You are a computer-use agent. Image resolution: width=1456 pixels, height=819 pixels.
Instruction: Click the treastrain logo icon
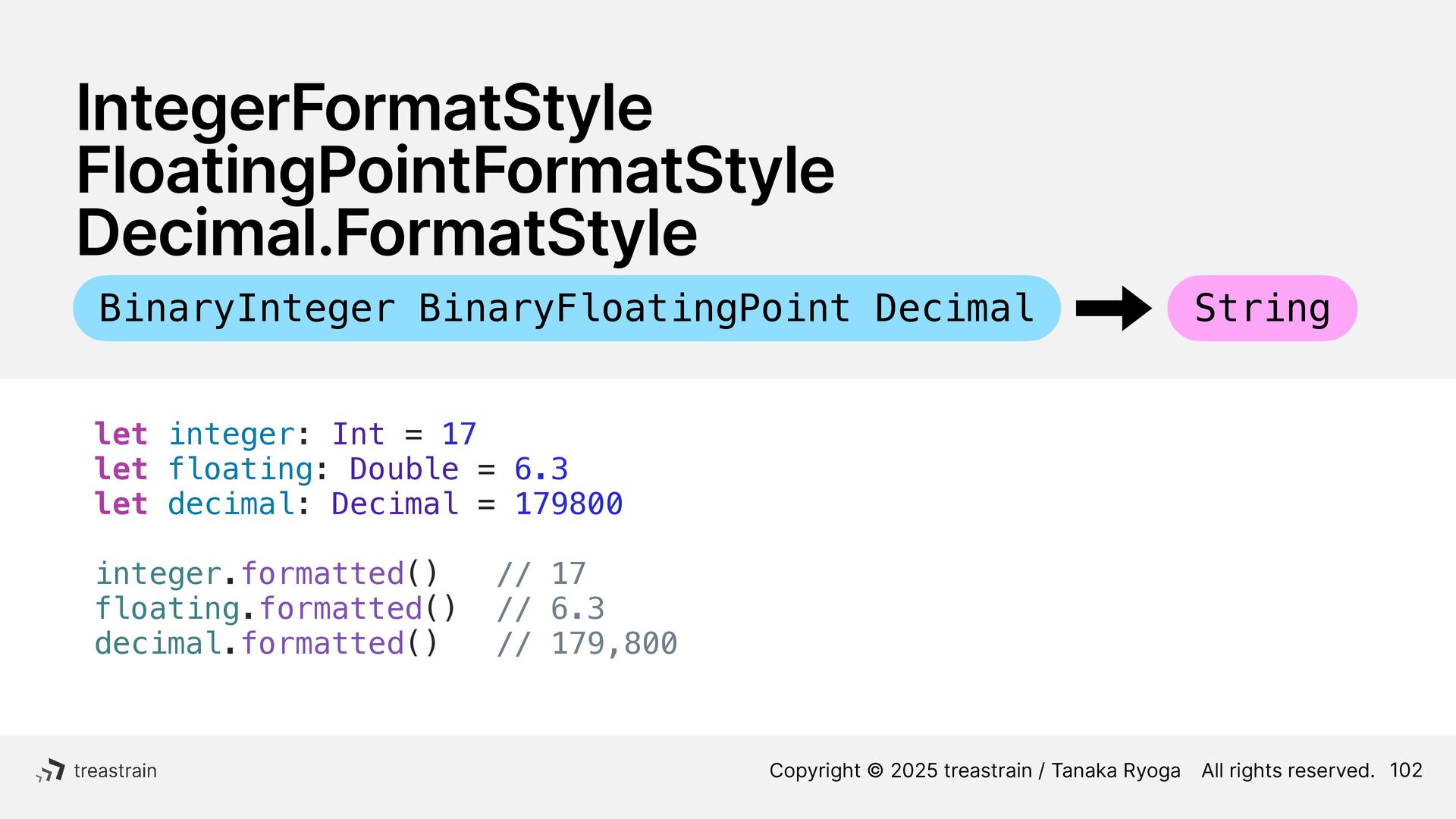[x=50, y=770]
